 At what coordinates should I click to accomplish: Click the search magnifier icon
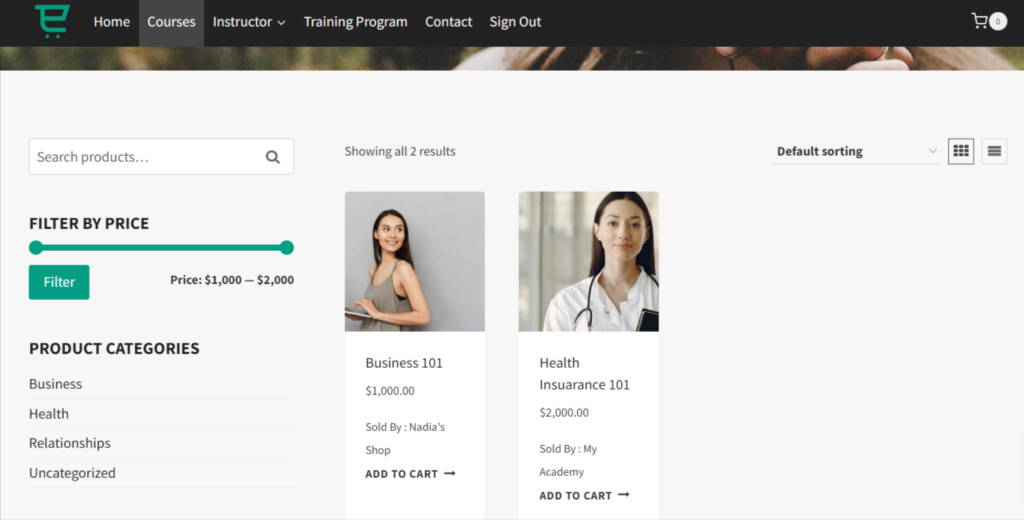click(x=272, y=157)
